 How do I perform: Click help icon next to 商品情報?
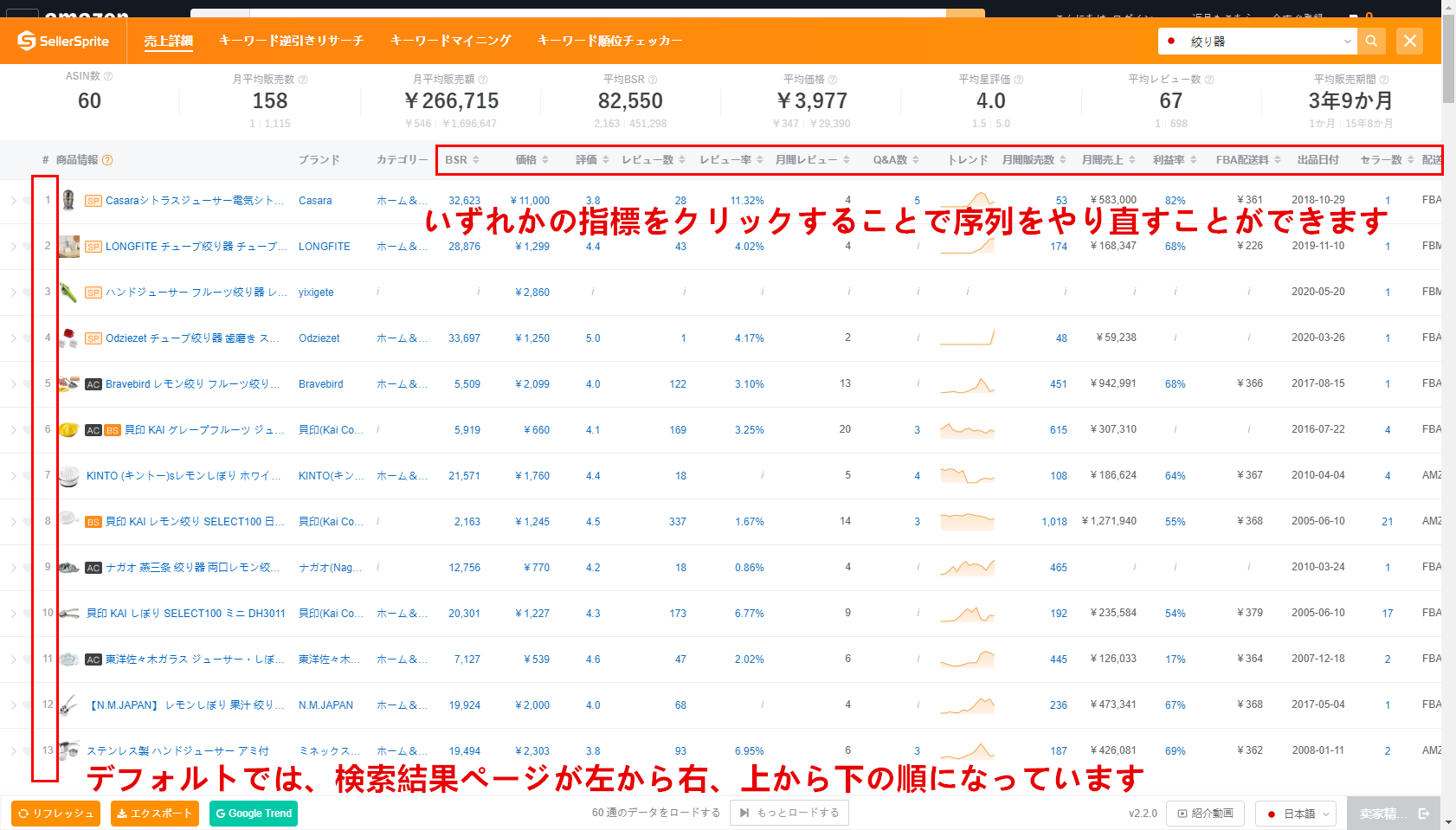point(107,160)
